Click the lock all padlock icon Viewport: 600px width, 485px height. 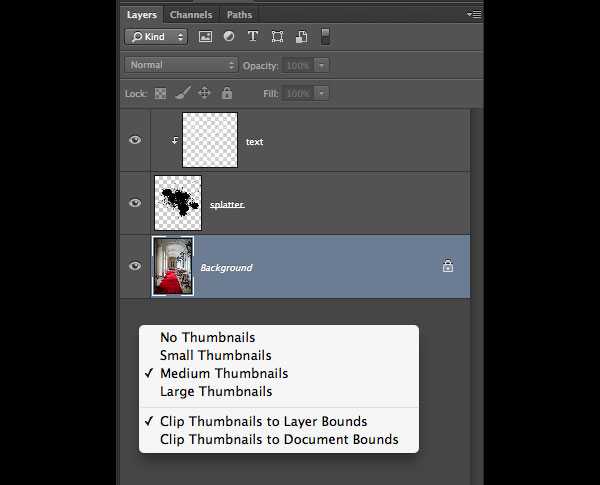tap(227, 93)
